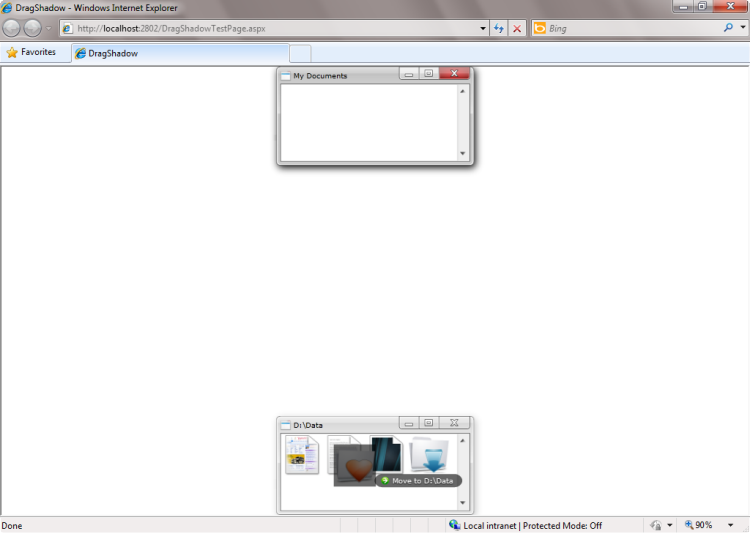This screenshot has height=533, width=750.
Task: Click the status bar security settings icon
Action: [x=656, y=525]
